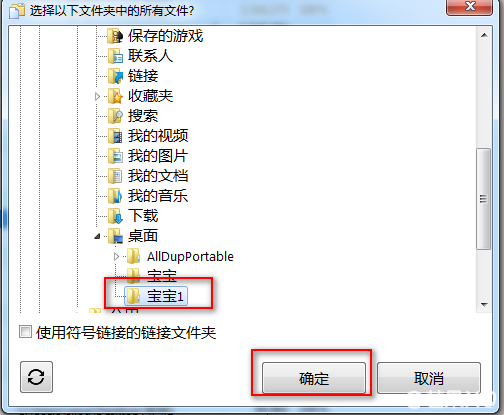Image resolution: width=504 pixels, height=415 pixels.
Task: Click the refresh folder tree icon button
Action: coord(36,377)
